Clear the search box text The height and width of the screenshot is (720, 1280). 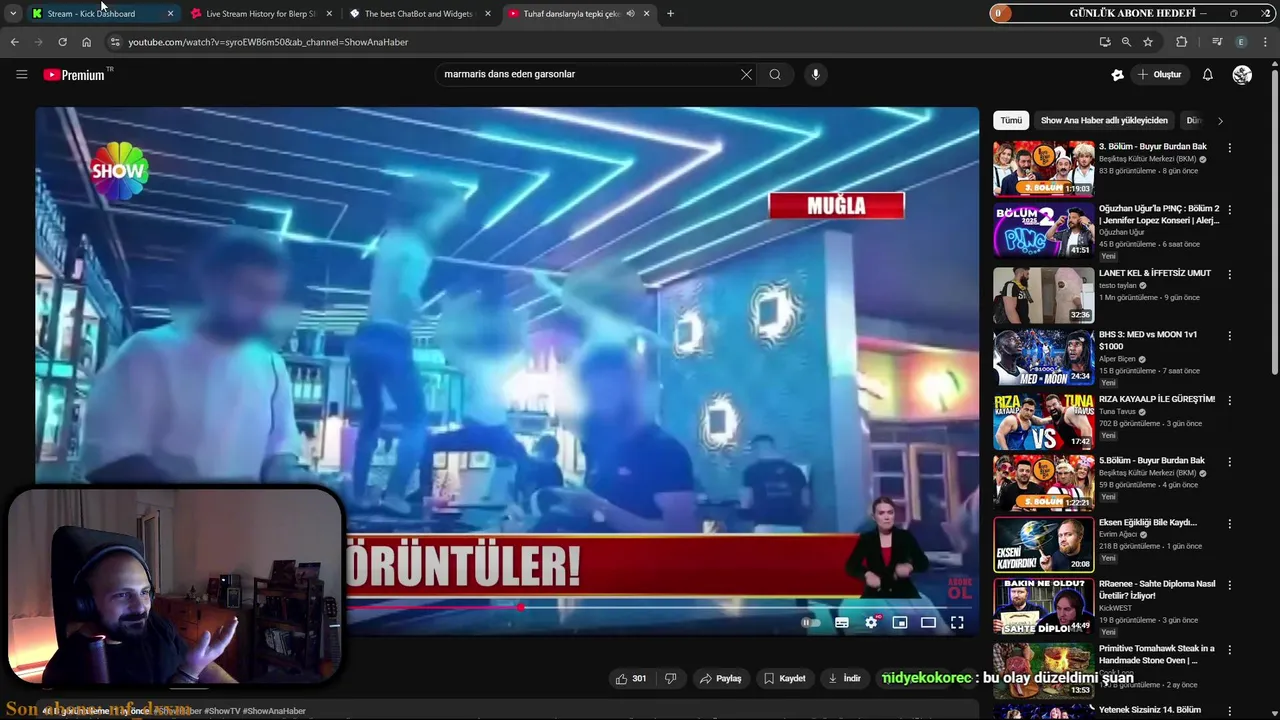coord(746,74)
